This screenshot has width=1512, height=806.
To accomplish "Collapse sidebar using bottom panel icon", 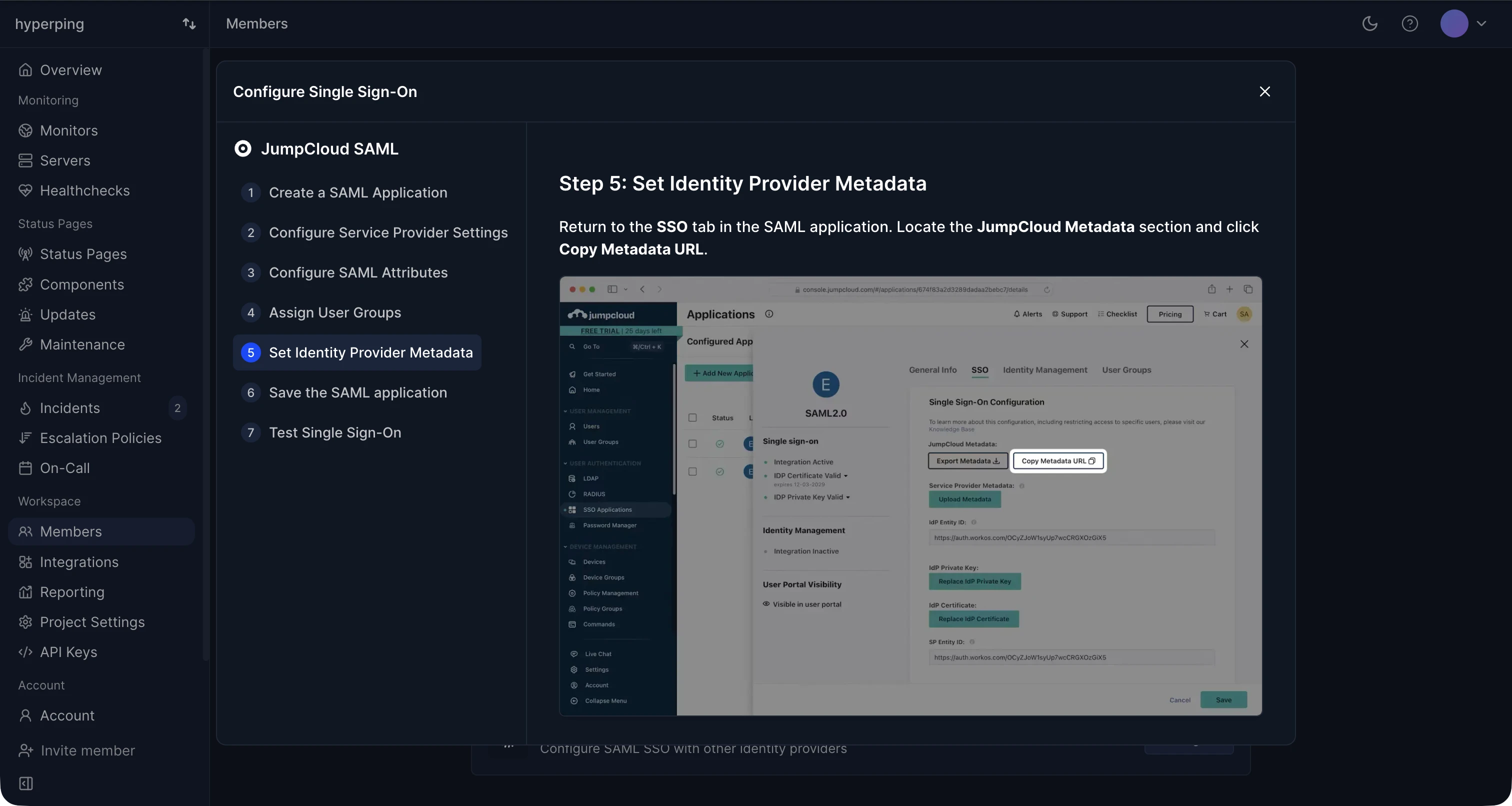I will click(26, 783).
